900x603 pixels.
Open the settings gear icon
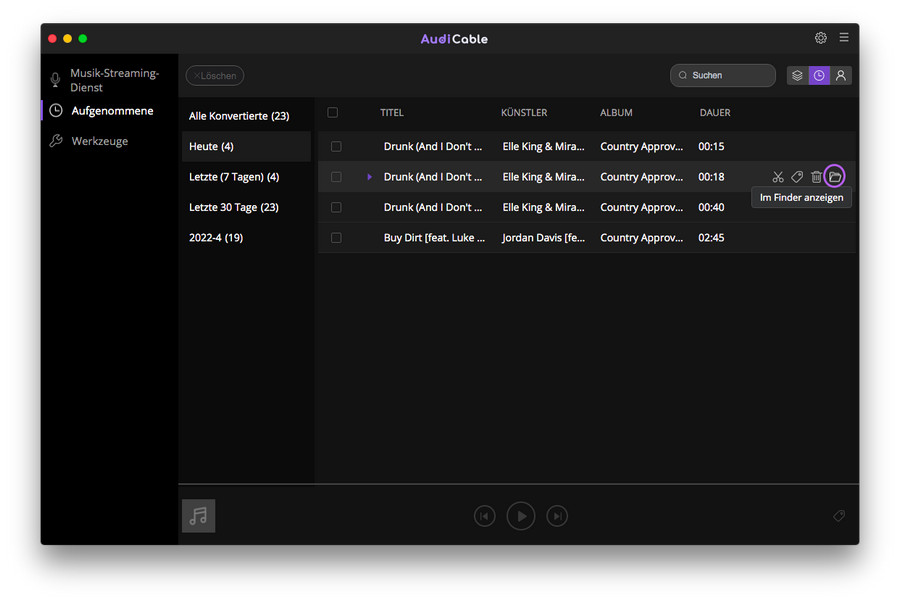[x=820, y=38]
